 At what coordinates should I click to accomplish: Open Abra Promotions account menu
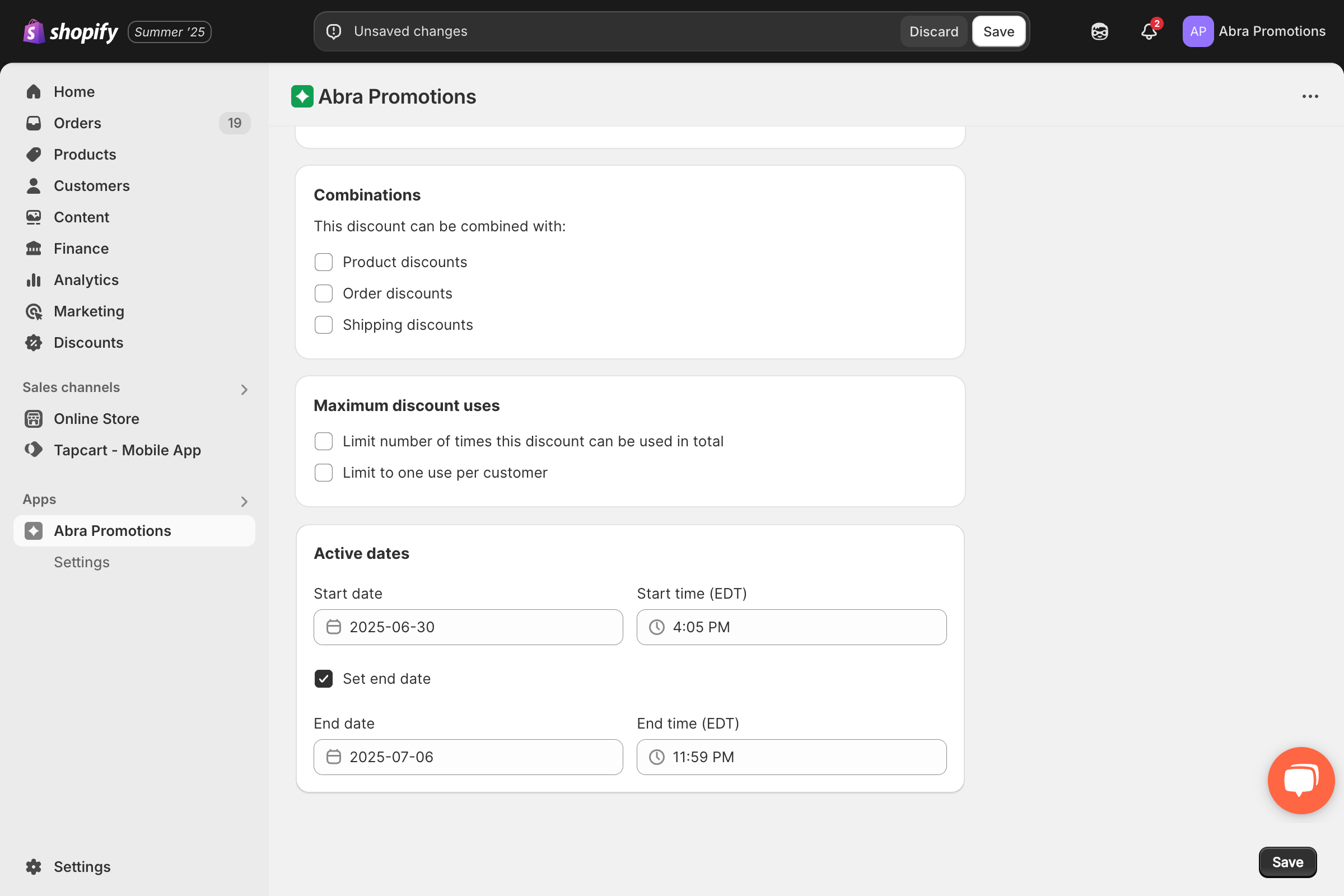pyautogui.click(x=1254, y=31)
